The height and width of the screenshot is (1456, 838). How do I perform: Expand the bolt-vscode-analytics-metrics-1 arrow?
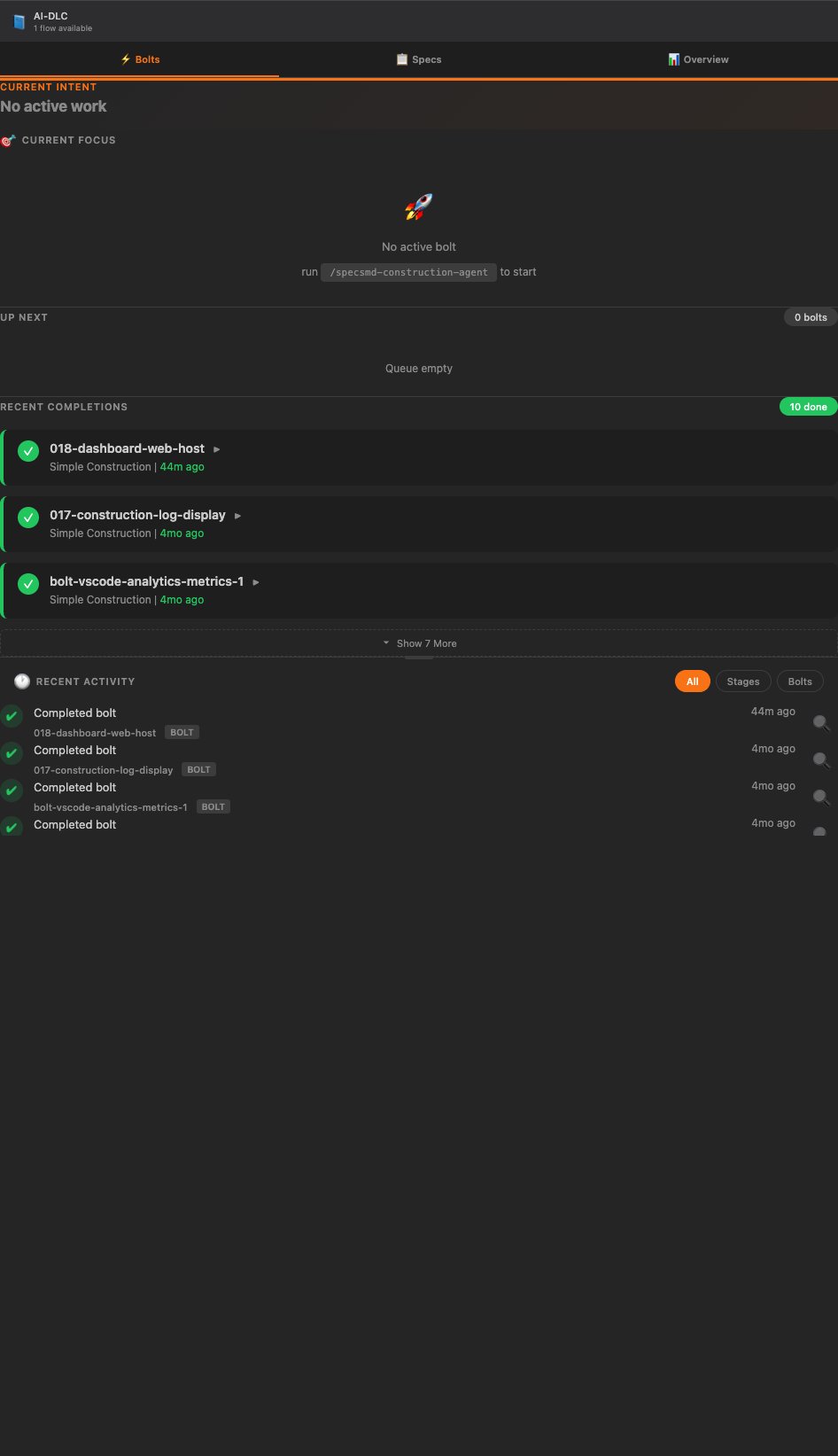tap(256, 582)
